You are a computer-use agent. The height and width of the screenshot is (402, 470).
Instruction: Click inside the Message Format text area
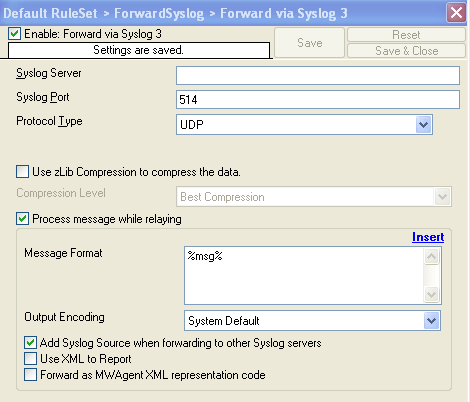[304, 275]
